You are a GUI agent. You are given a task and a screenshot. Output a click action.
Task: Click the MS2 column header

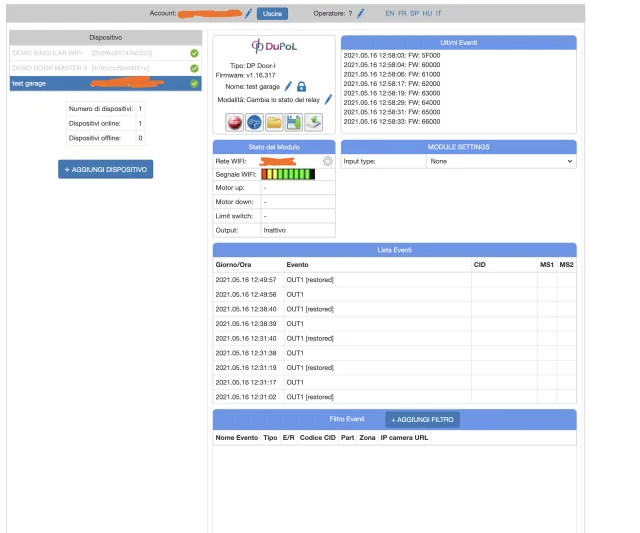pyautogui.click(x=567, y=264)
